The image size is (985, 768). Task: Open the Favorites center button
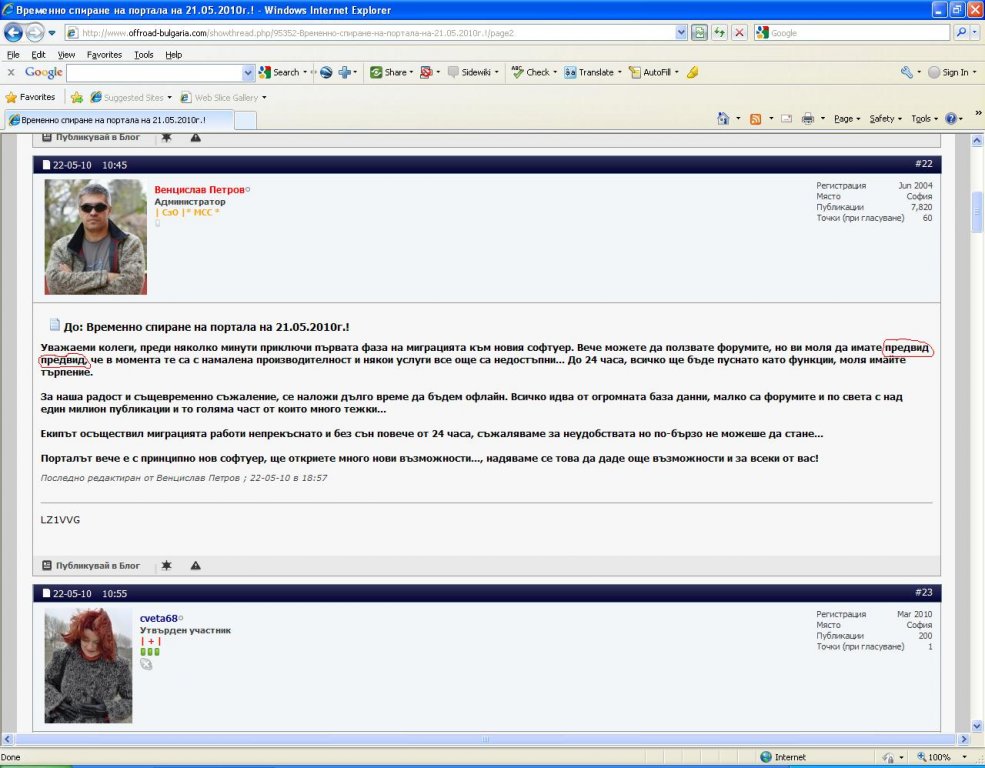(30, 97)
